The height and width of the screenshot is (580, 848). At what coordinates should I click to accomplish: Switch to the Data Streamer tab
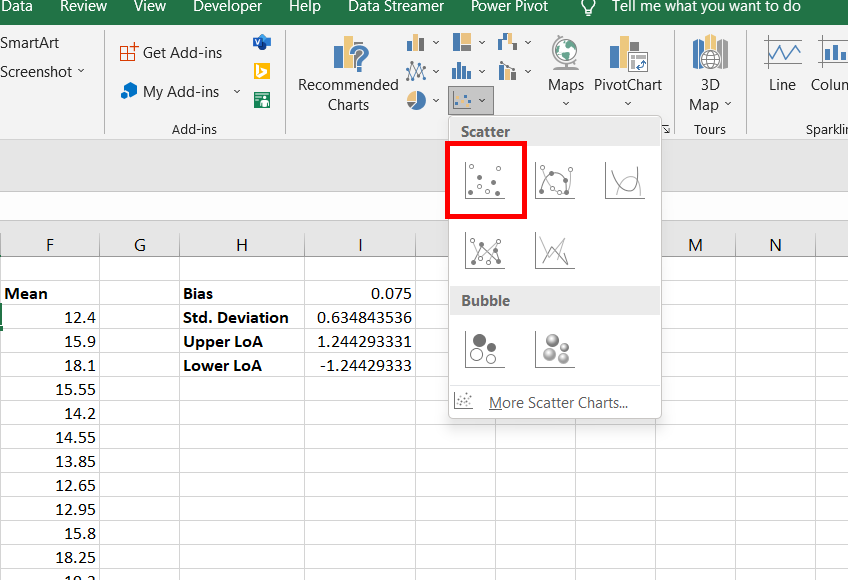tap(396, 6)
